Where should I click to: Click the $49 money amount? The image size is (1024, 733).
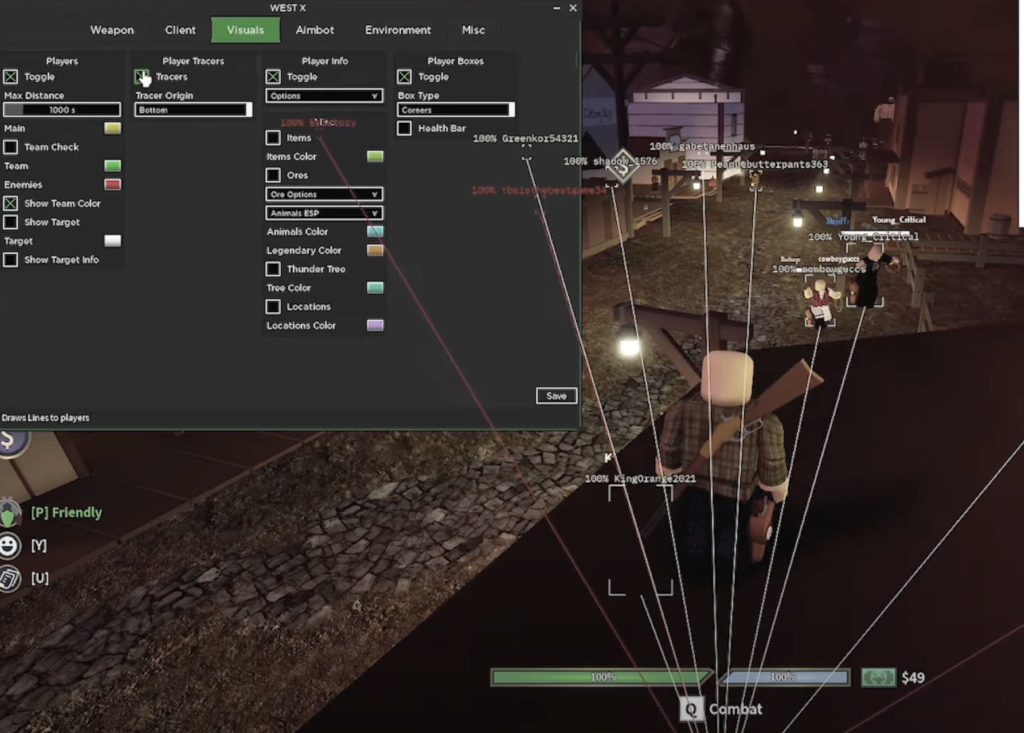click(912, 677)
